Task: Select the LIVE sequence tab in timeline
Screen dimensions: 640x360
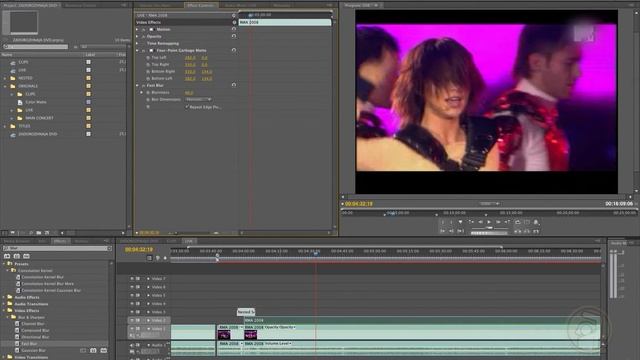Action: tap(189, 241)
